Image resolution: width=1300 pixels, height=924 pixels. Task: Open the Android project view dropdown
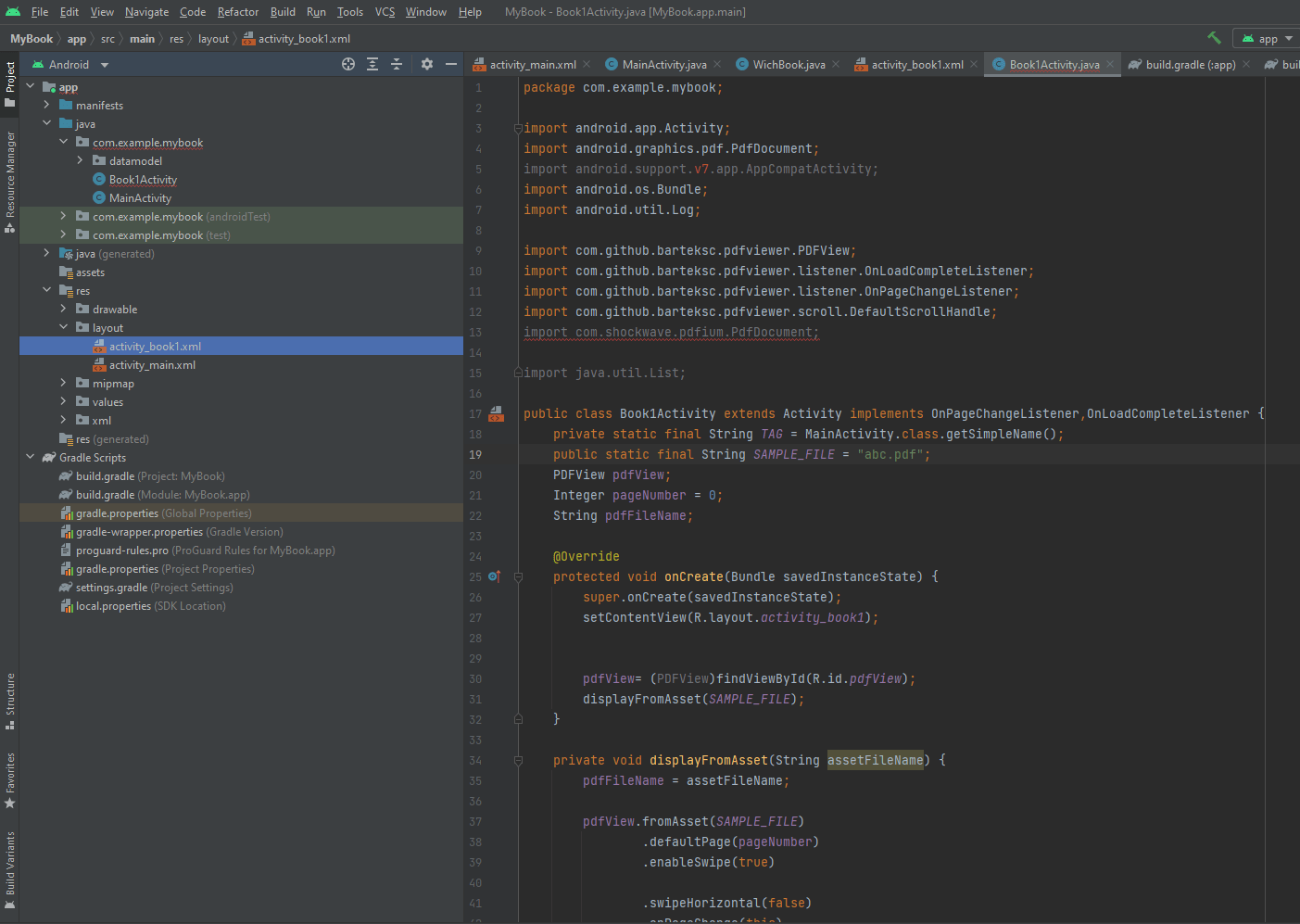click(70, 65)
